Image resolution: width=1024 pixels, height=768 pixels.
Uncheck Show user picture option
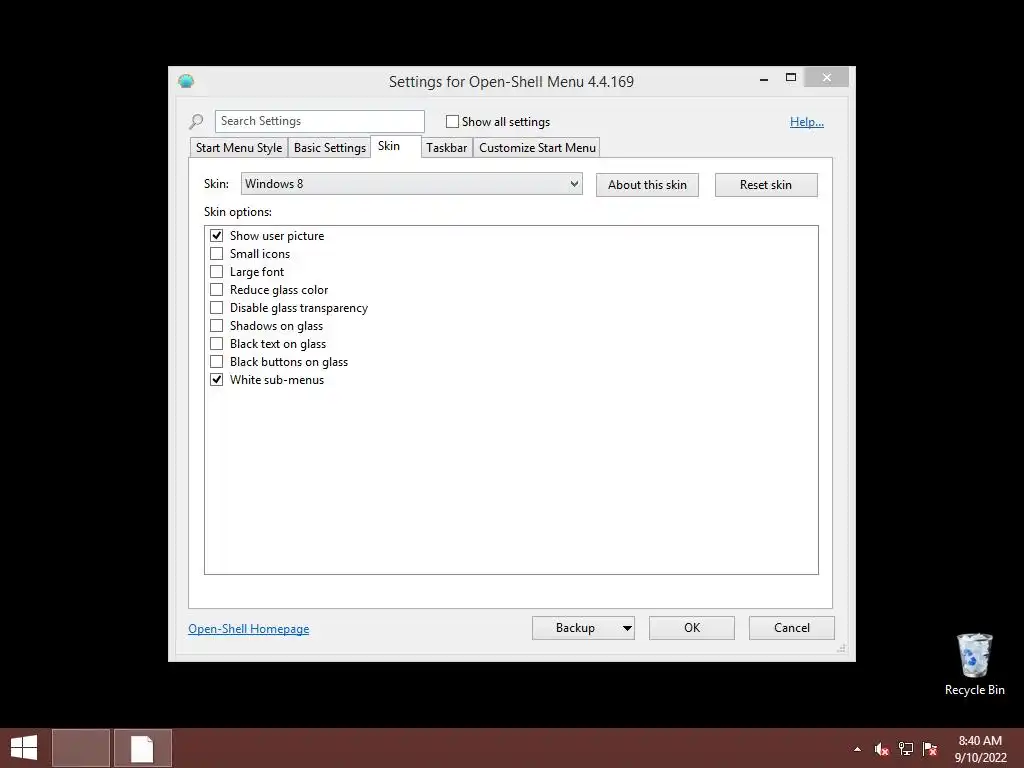(x=216, y=236)
